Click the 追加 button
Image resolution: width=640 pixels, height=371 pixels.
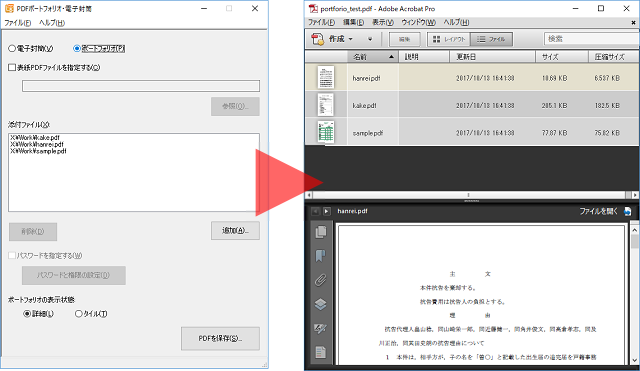pyautogui.click(x=235, y=231)
